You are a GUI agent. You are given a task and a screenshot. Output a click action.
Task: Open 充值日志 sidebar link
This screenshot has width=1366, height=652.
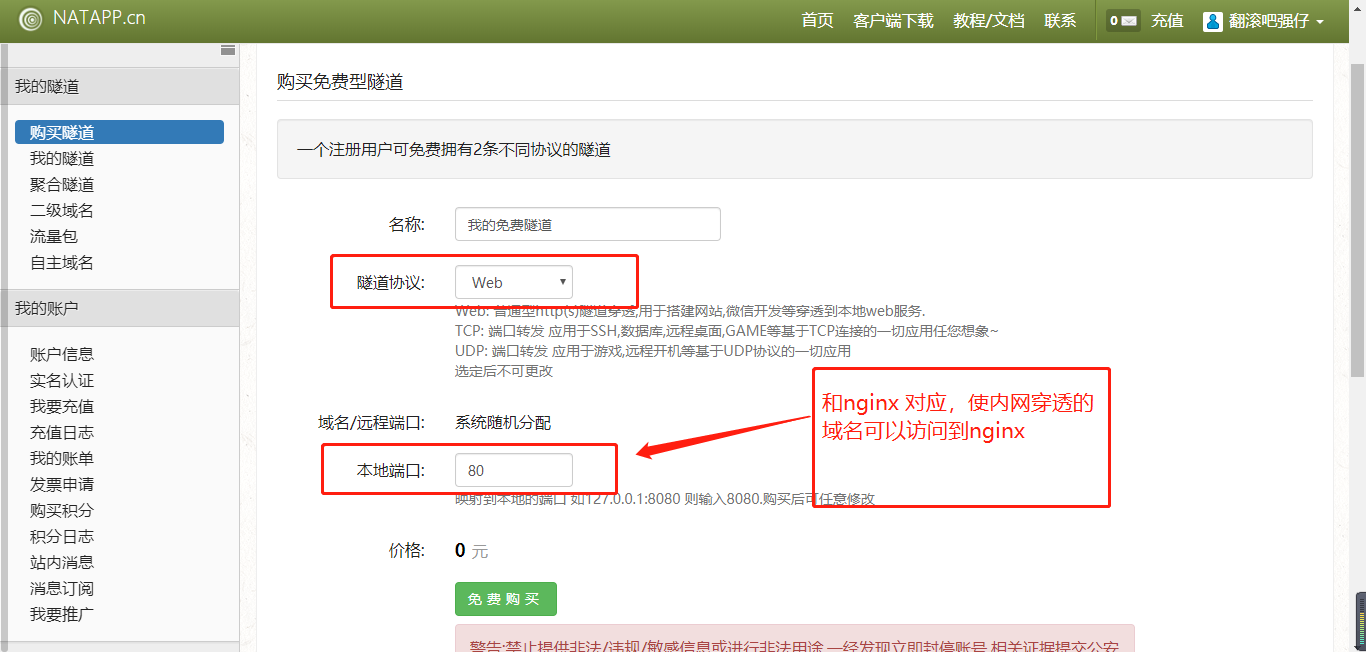[62, 432]
